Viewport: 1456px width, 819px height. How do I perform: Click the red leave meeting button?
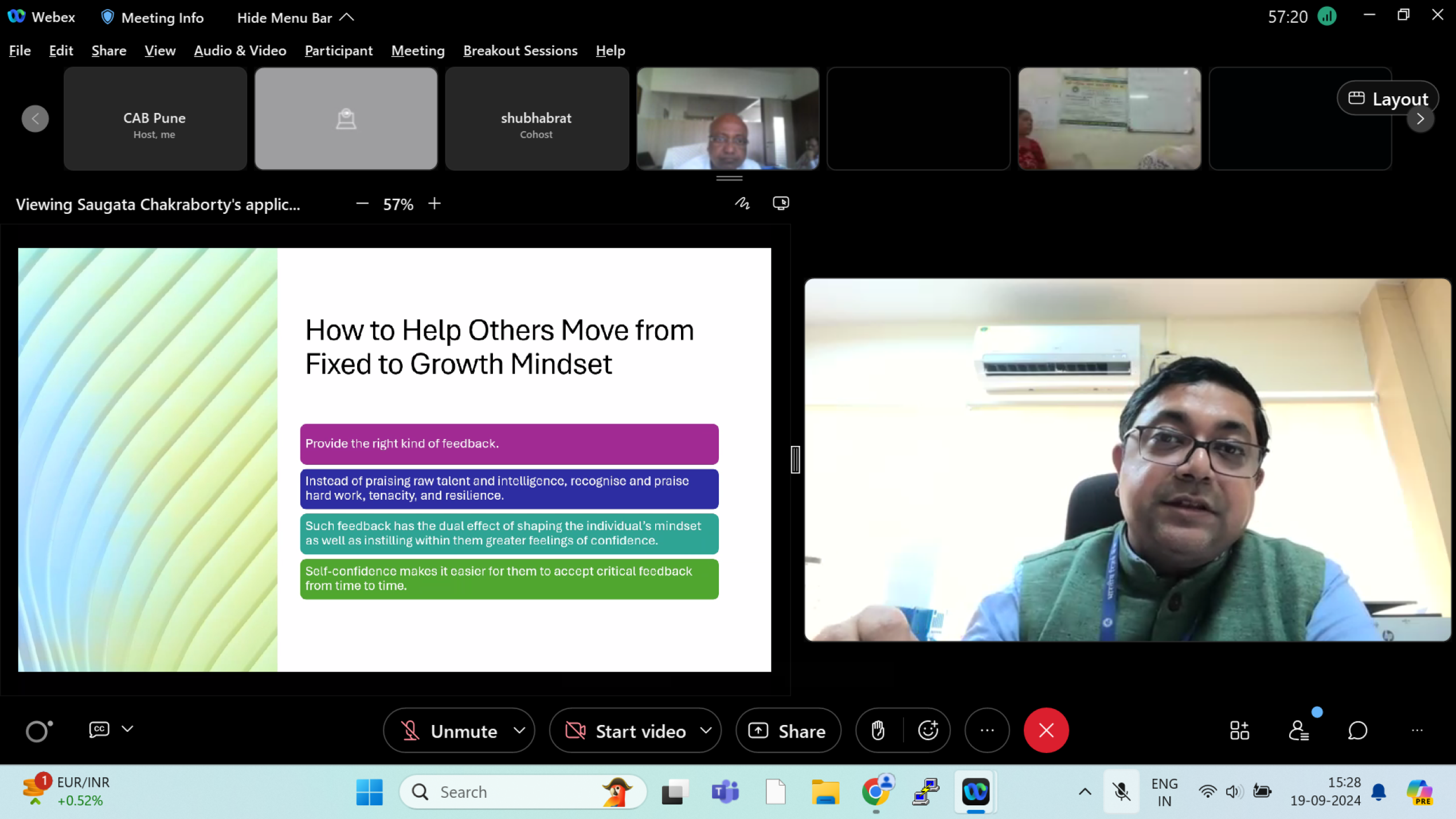point(1046,731)
